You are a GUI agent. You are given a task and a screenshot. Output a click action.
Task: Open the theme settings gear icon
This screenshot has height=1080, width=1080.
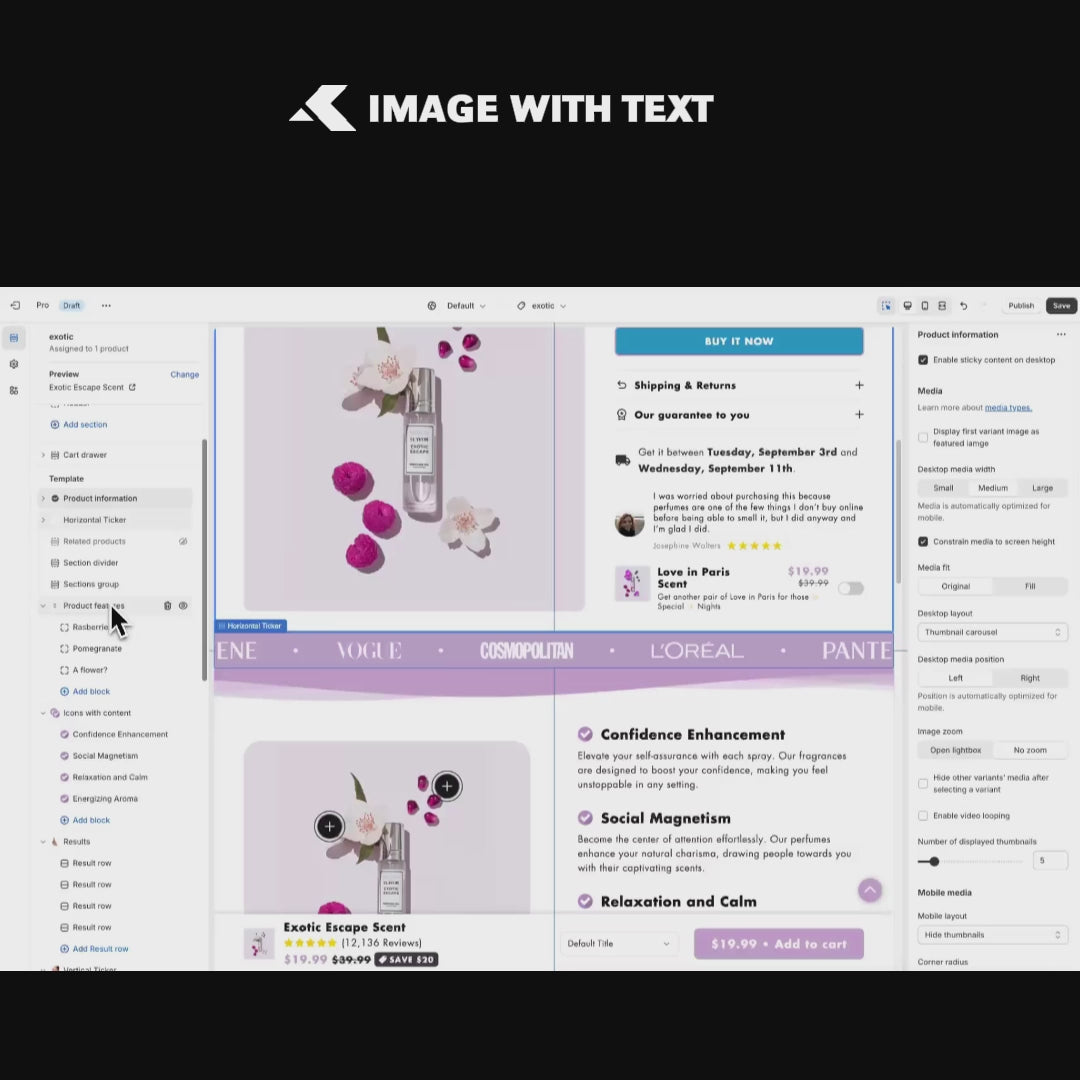(14, 364)
